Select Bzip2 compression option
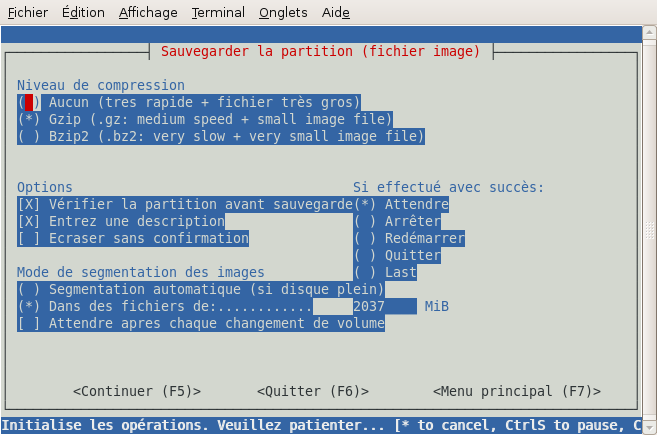Image resolution: width=657 pixels, height=435 pixels. pyautogui.click(x=221, y=136)
